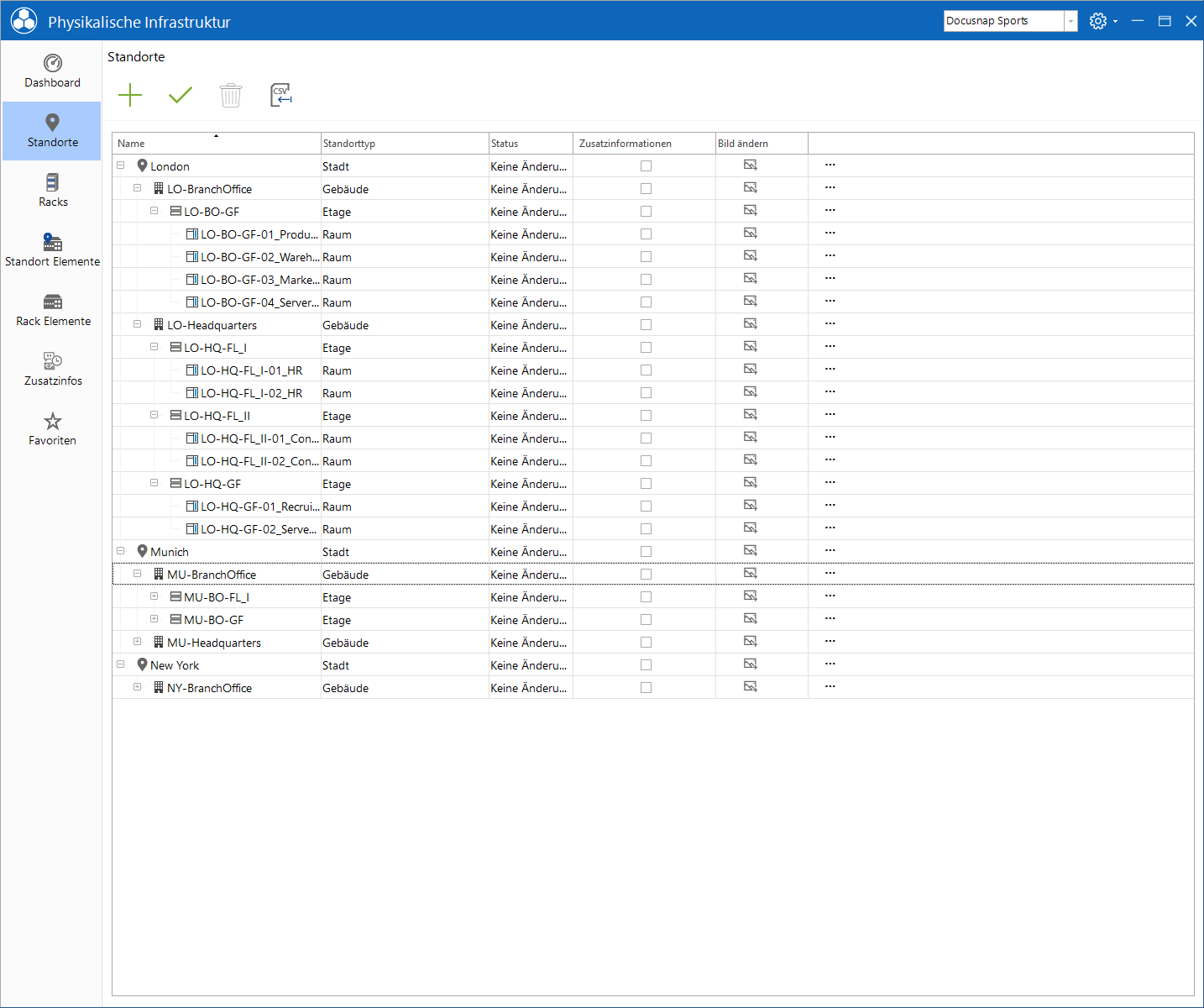Open the Rack Elemente sidebar section
Viewport: 1204px width, 1008px height.
click(x=52, y=310)
